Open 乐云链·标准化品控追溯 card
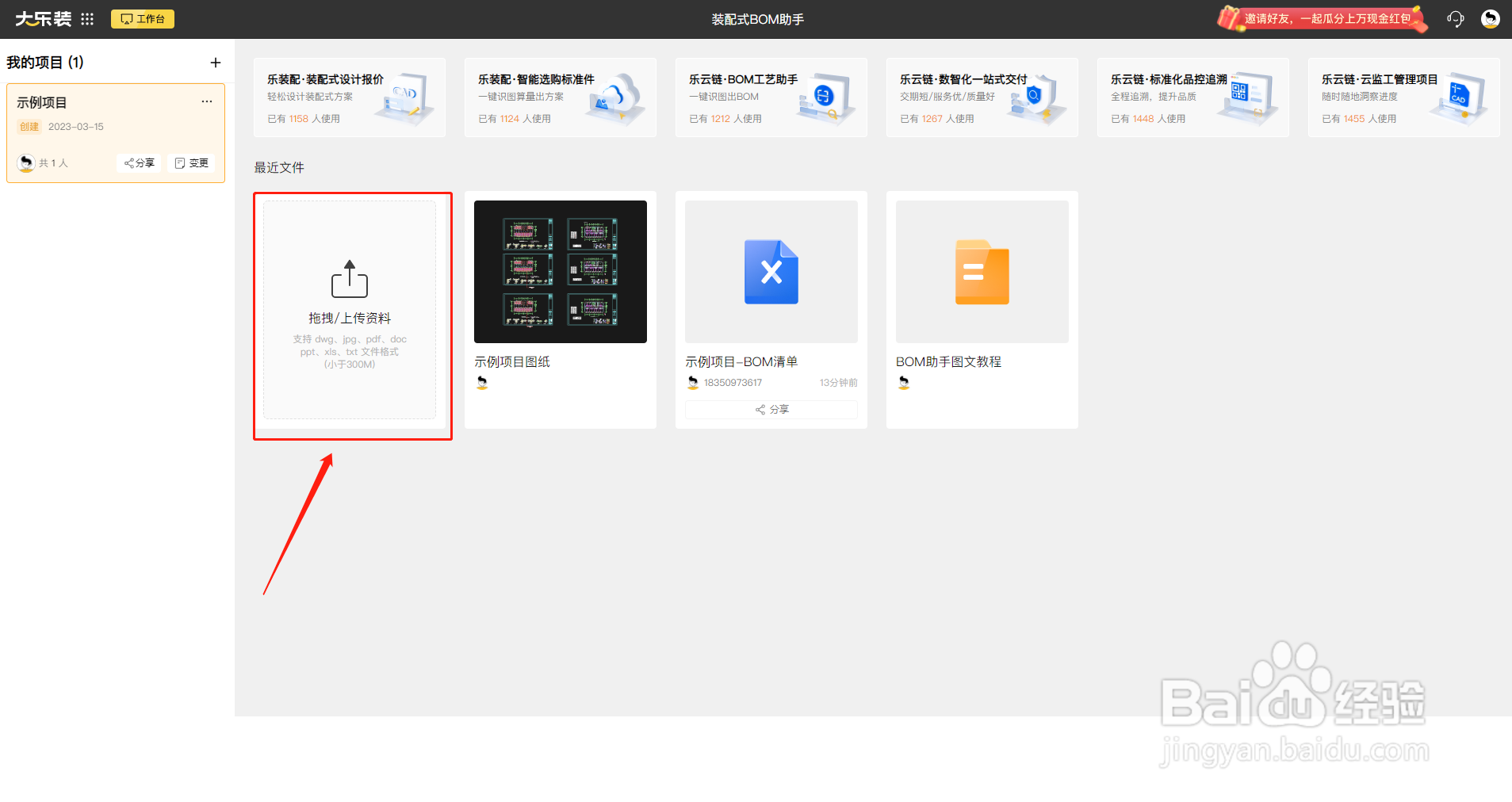This screenshot has height=802, width=1512. [1193, 97]
